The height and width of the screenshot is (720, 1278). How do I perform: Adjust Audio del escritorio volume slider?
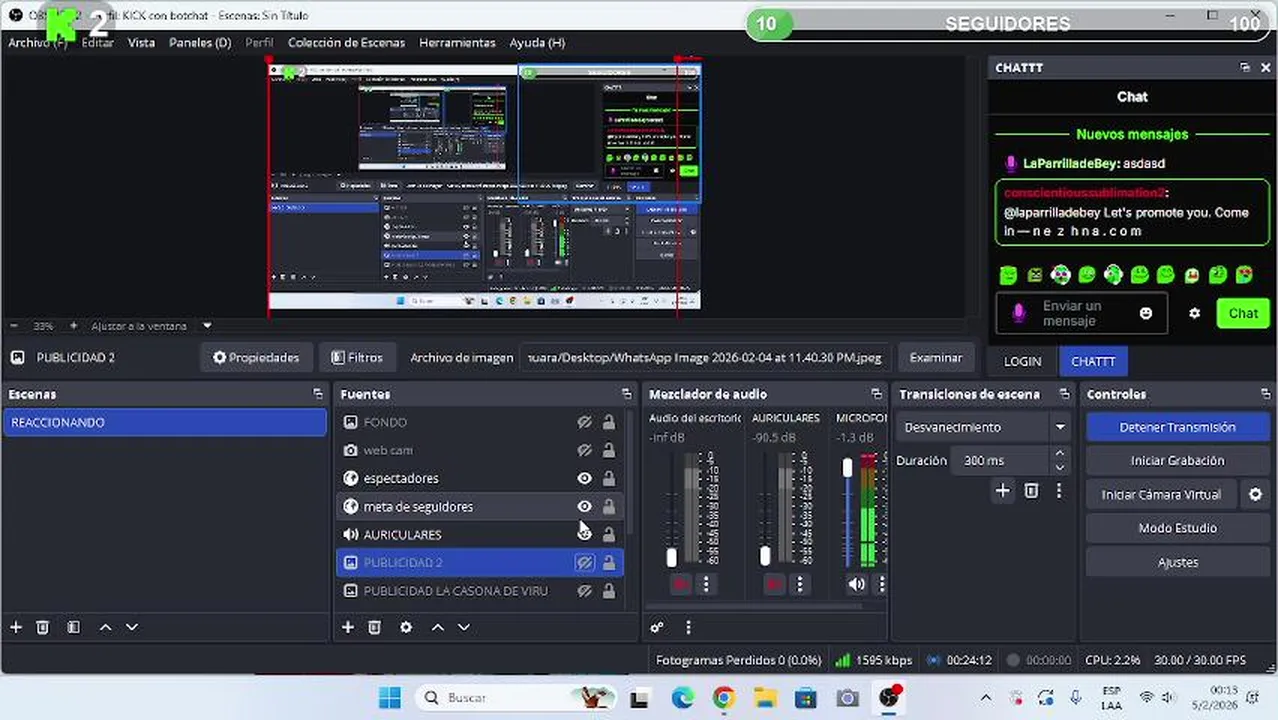tap(672, 557)
